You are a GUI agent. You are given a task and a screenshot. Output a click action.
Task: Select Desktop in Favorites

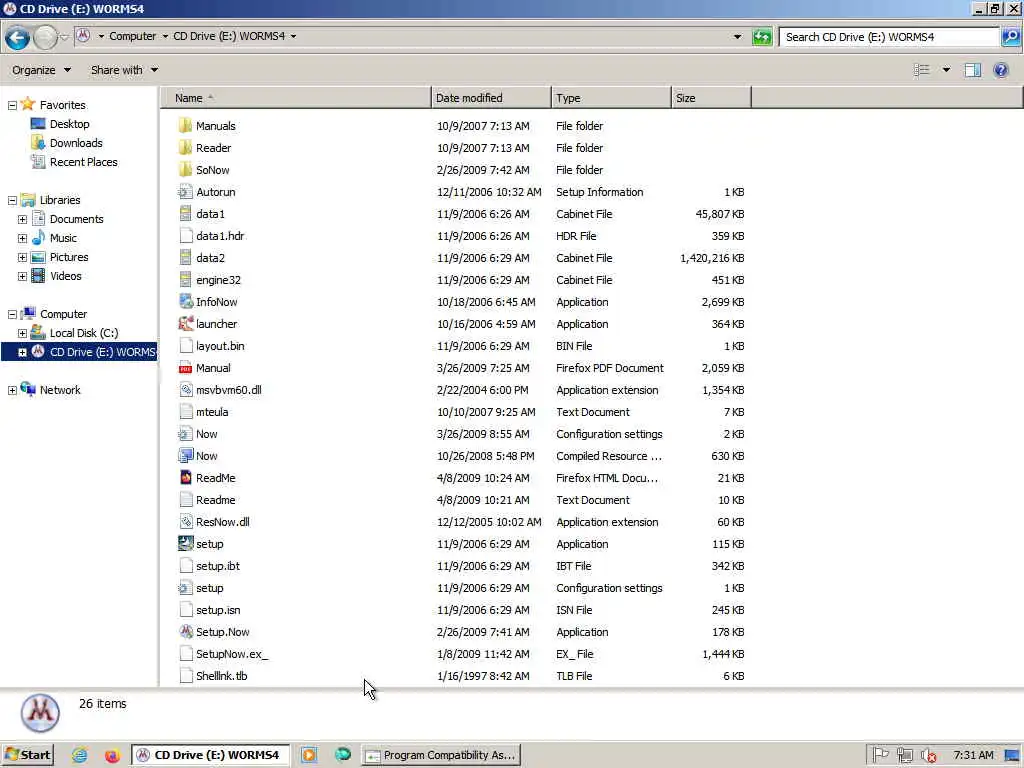(x=69, y=124)
